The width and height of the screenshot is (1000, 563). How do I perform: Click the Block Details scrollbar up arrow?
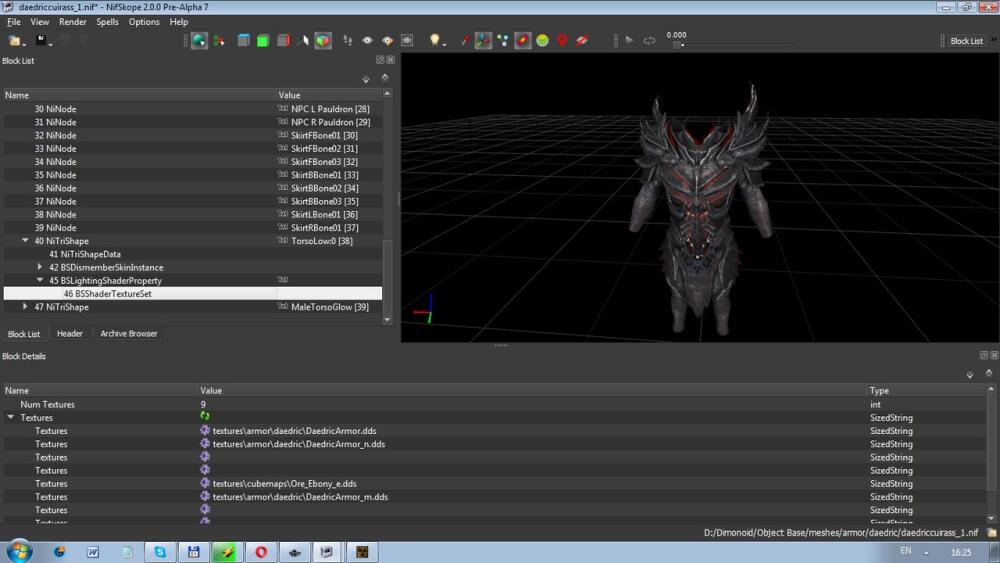point(990,388)
